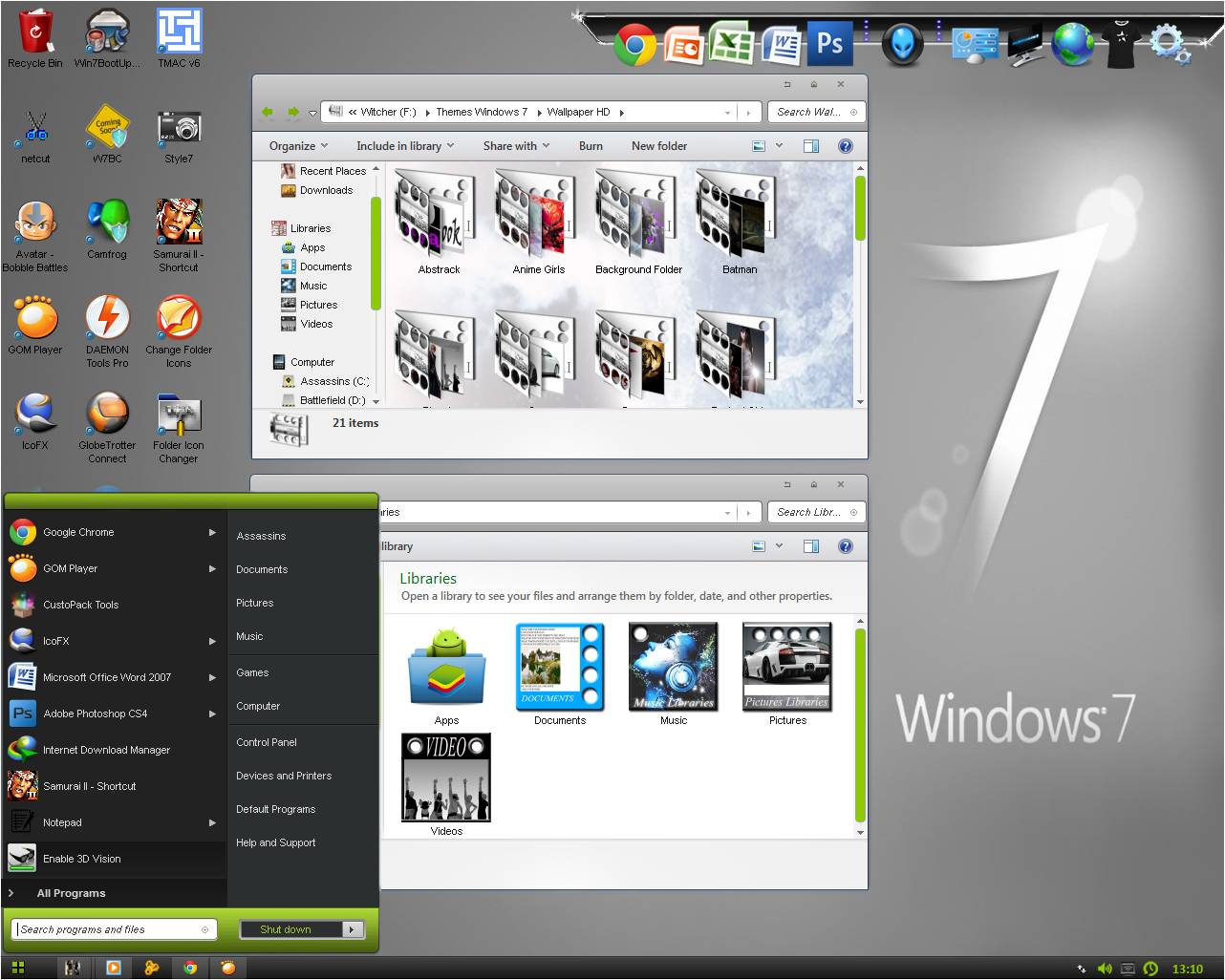
Task: Mute the system volume in the tray
Action: (1106, 968)
